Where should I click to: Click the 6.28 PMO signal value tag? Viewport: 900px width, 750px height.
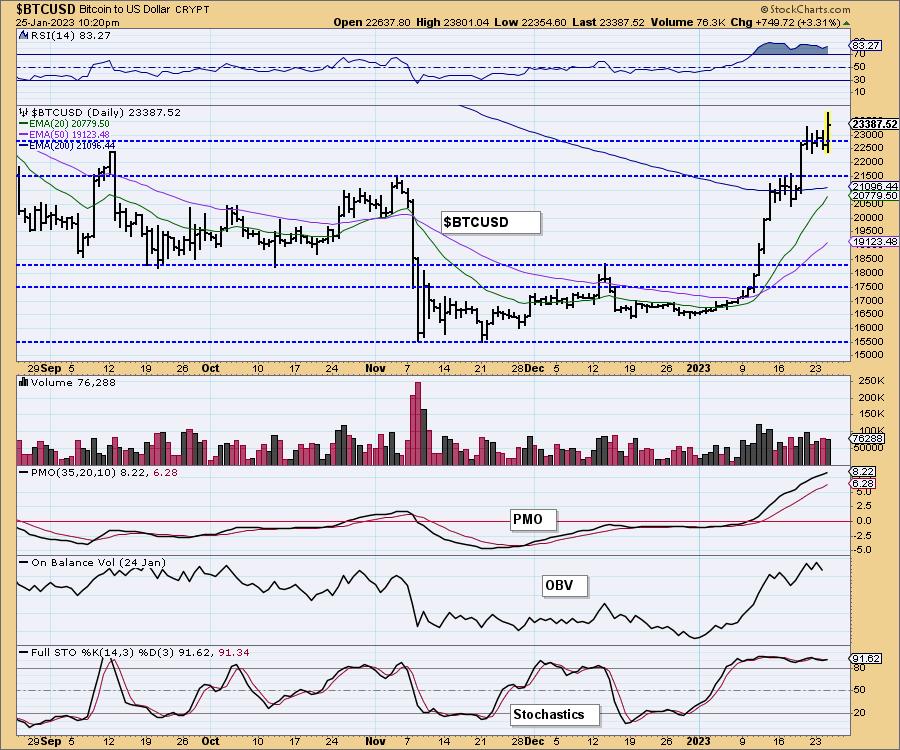point(863,484)
